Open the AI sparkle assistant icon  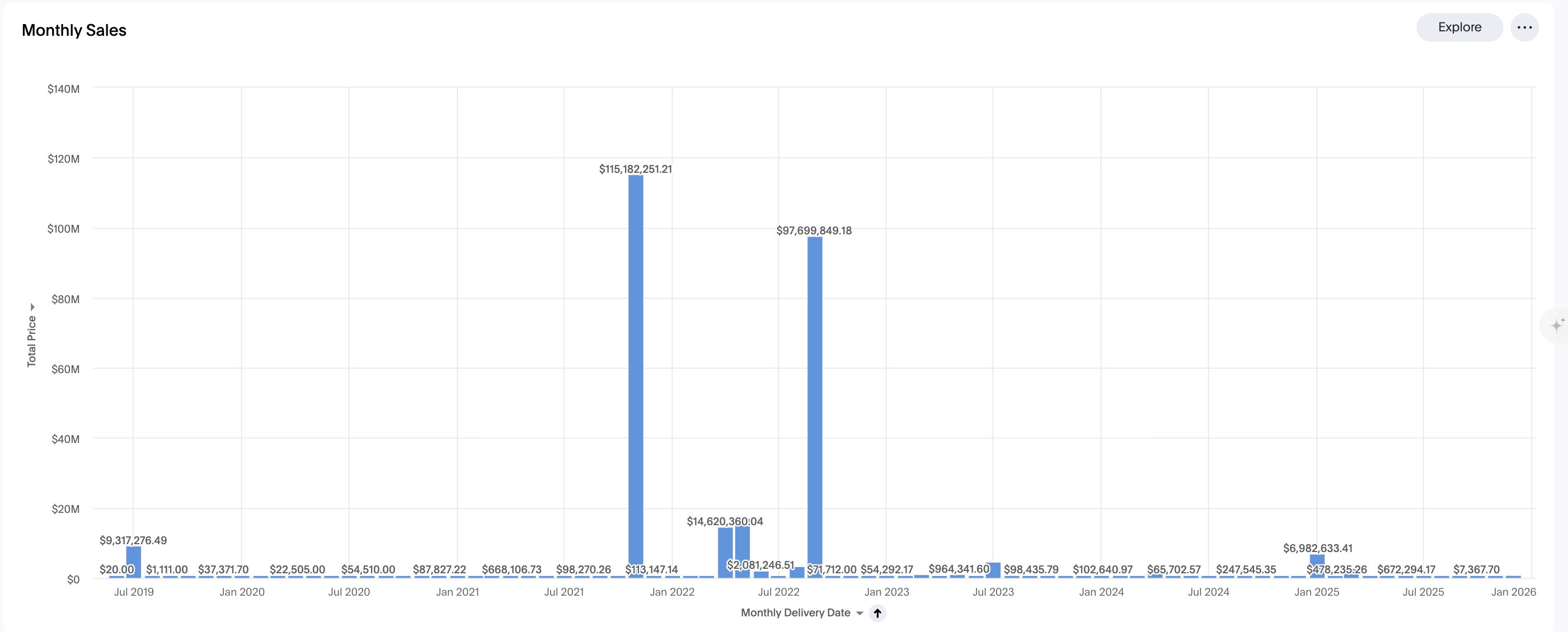pos(1556,325)
